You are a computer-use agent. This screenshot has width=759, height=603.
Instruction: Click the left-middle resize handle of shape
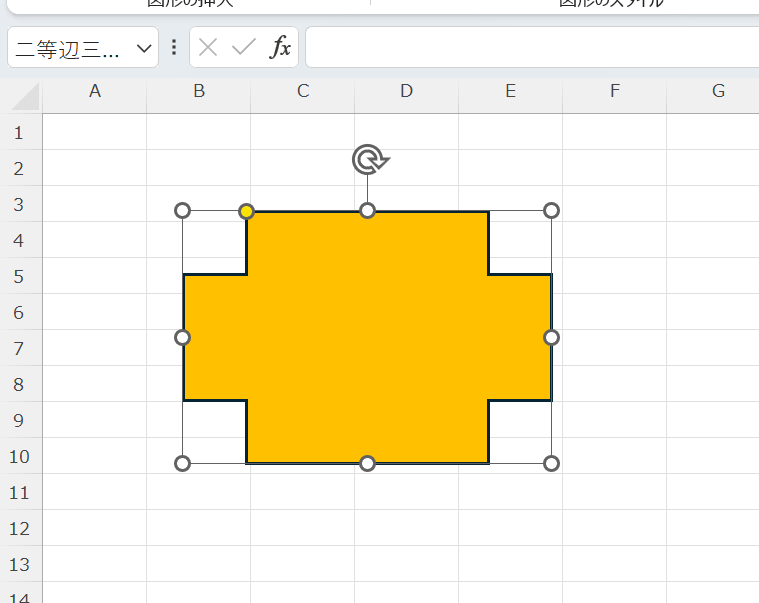(182, 337)
